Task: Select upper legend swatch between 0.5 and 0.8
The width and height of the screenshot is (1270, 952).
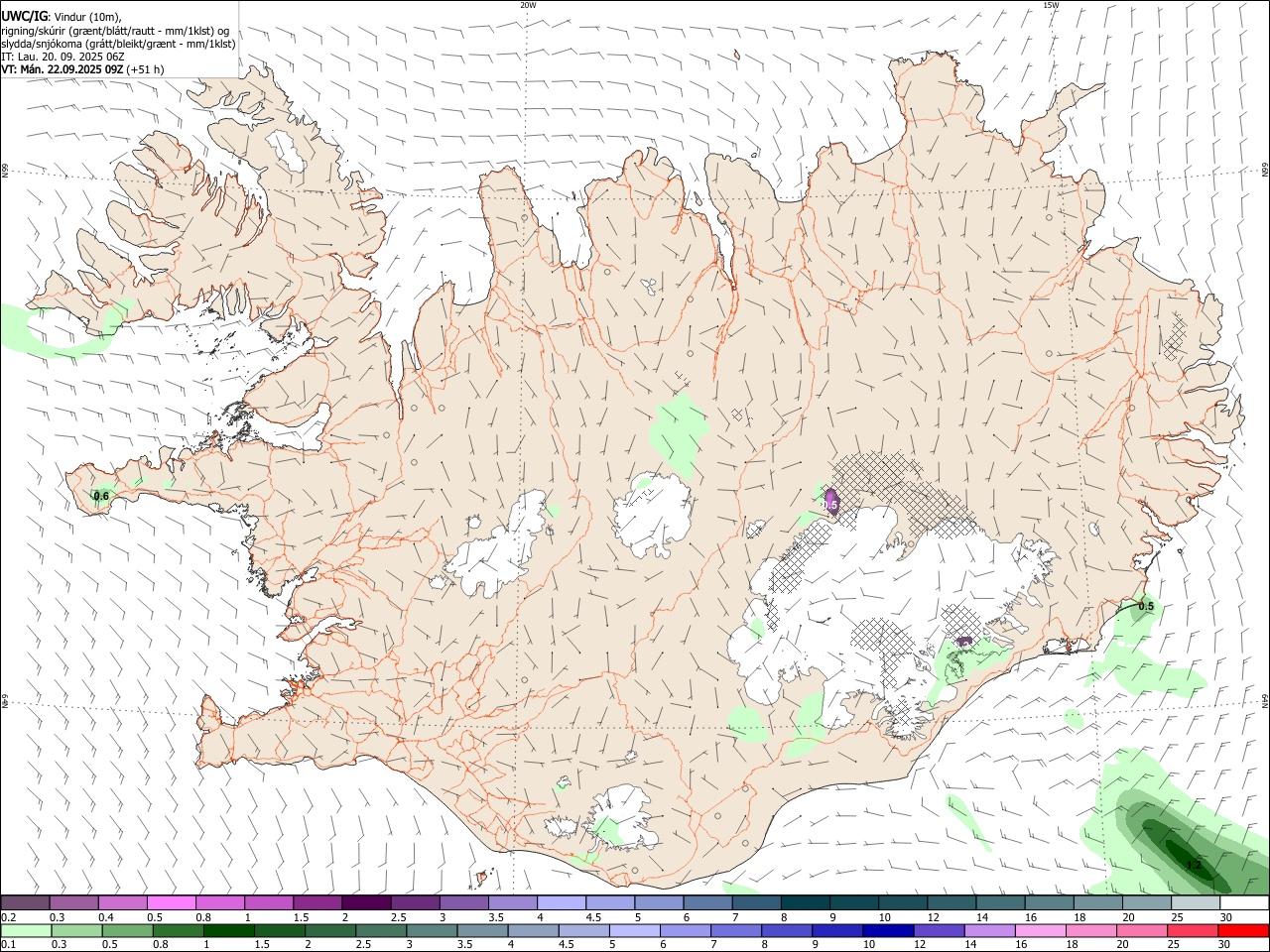Action: (171, 902)
